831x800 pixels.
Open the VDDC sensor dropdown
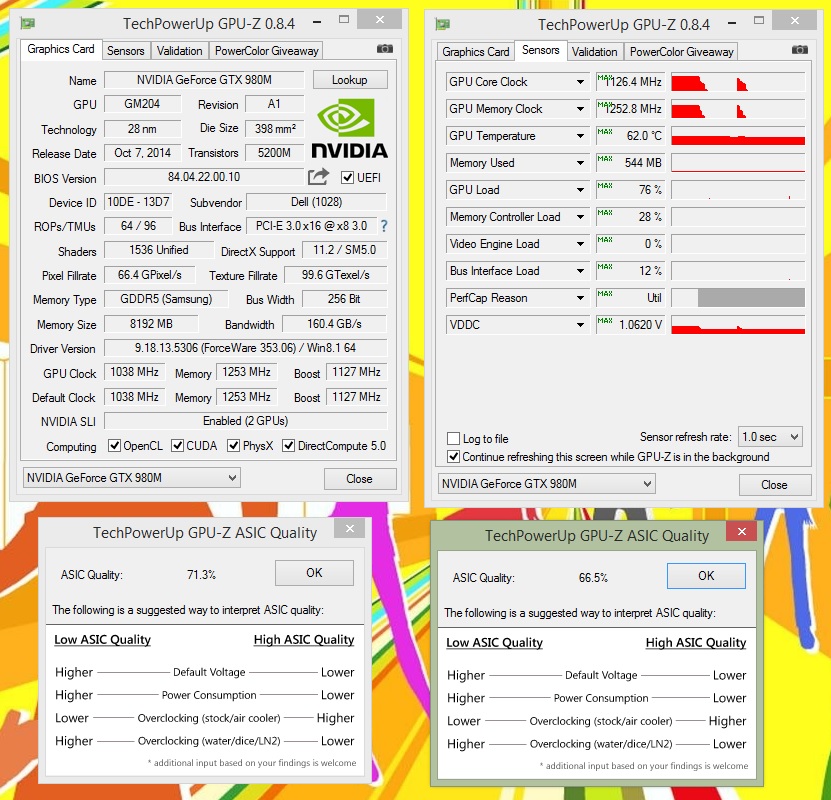click(x=580, y=325)
